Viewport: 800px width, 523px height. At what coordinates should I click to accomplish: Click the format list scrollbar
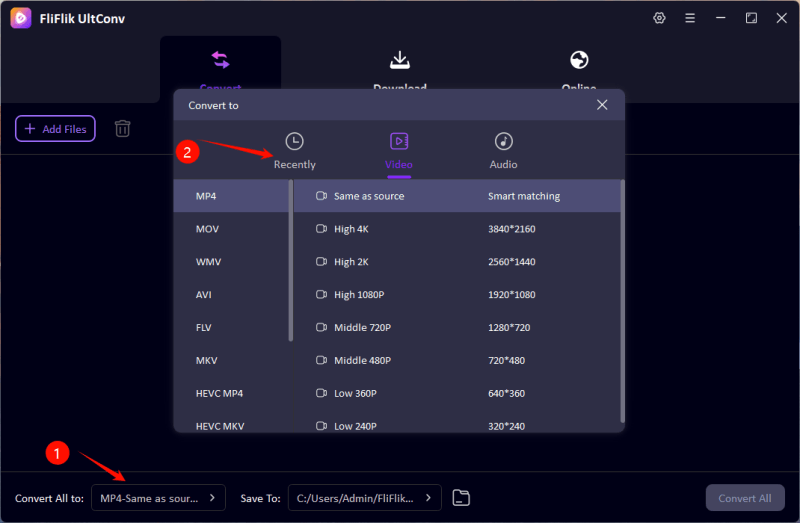291,260
